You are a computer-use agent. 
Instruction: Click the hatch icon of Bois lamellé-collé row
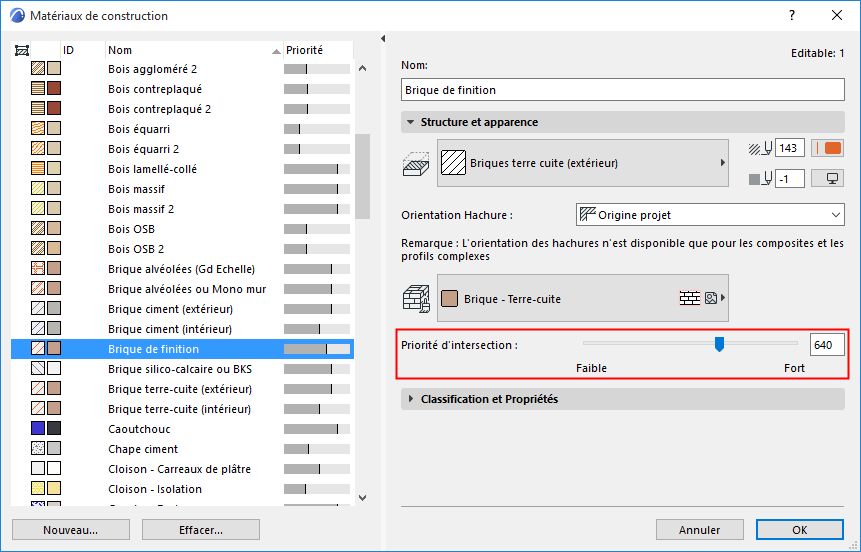point(38,169)
